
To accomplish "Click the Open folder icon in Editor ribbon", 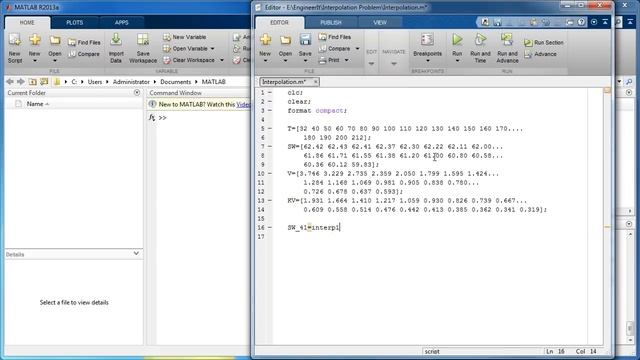I will coord(285,40).
